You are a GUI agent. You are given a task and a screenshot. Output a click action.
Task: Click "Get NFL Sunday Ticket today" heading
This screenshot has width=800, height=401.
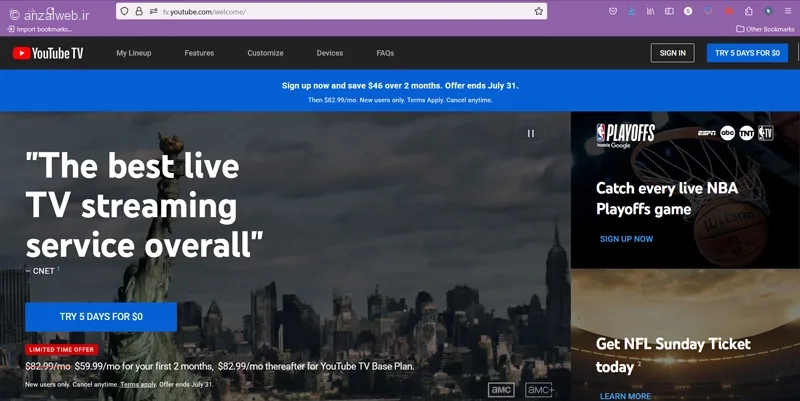point(673,355)
